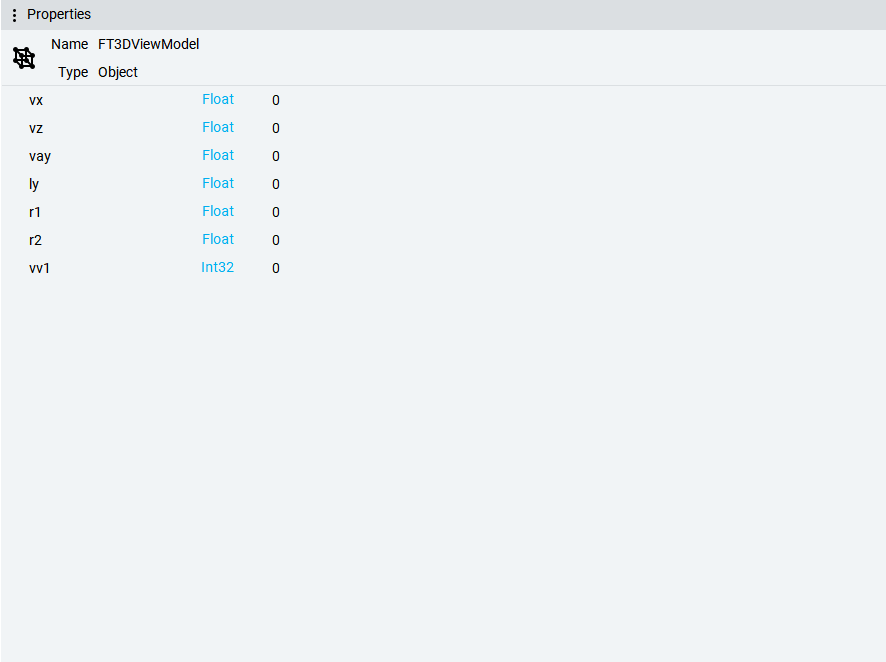
Task: Edit the value field of vv1
Action: click(276, 268)
